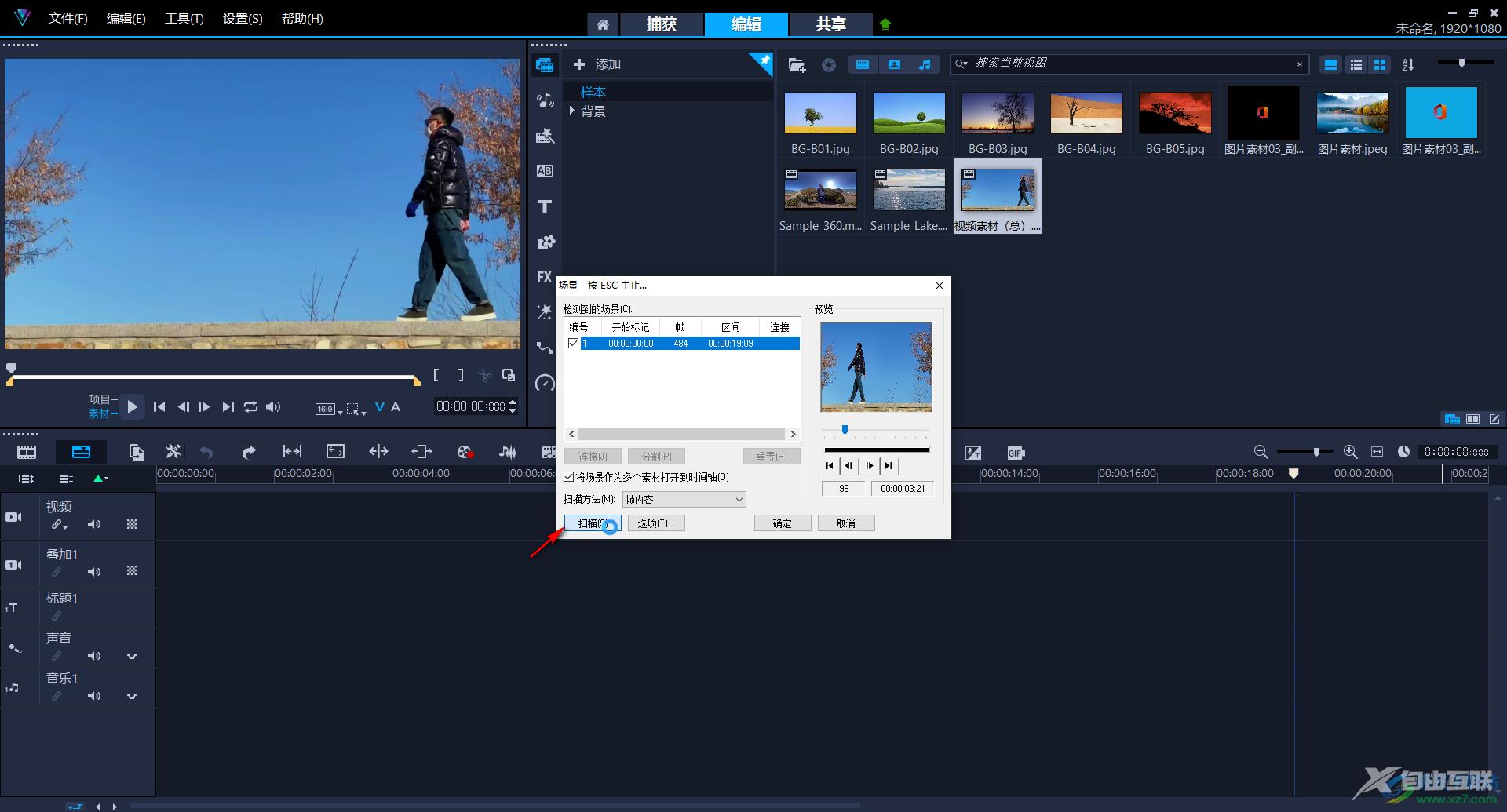Redo the last action
The width and height of the screenshot is (1507, 812).
(249, 452)
